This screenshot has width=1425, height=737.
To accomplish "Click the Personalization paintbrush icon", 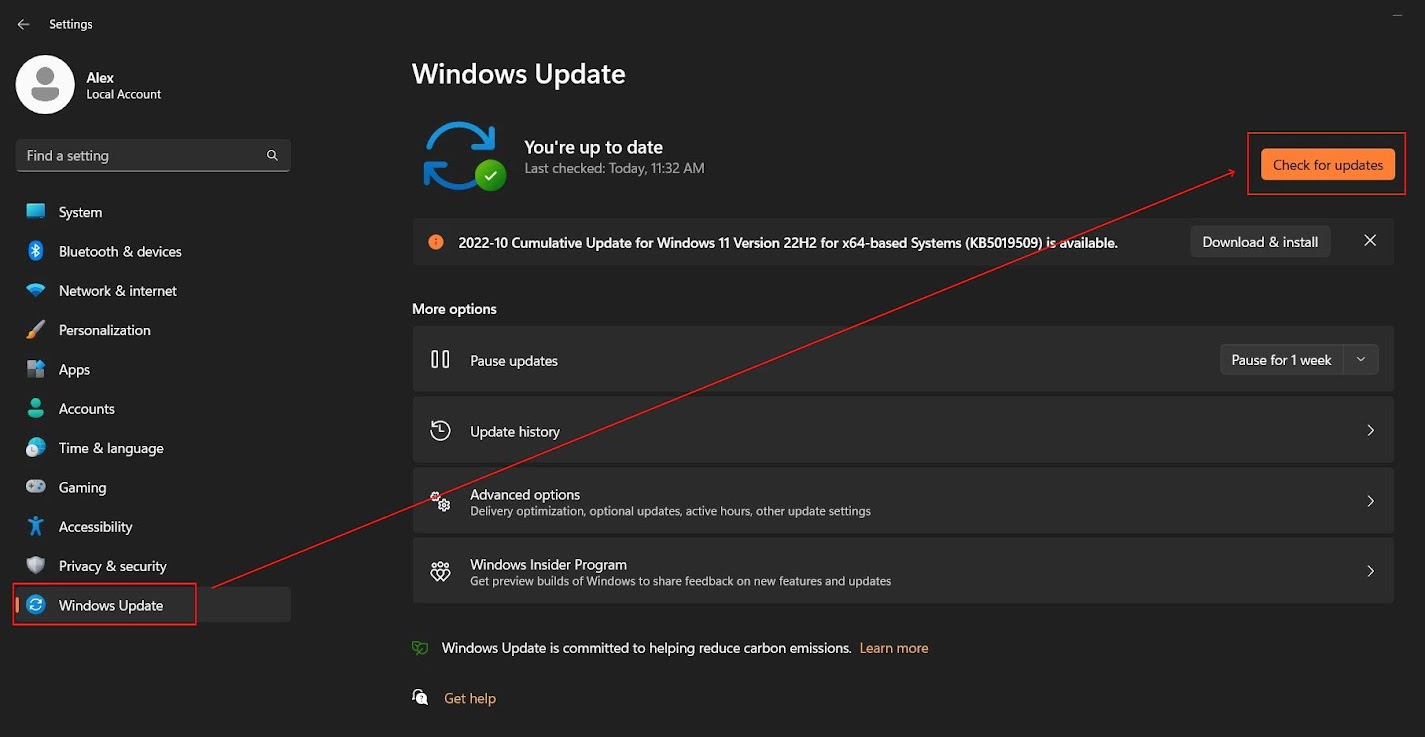I will point(36,330).
